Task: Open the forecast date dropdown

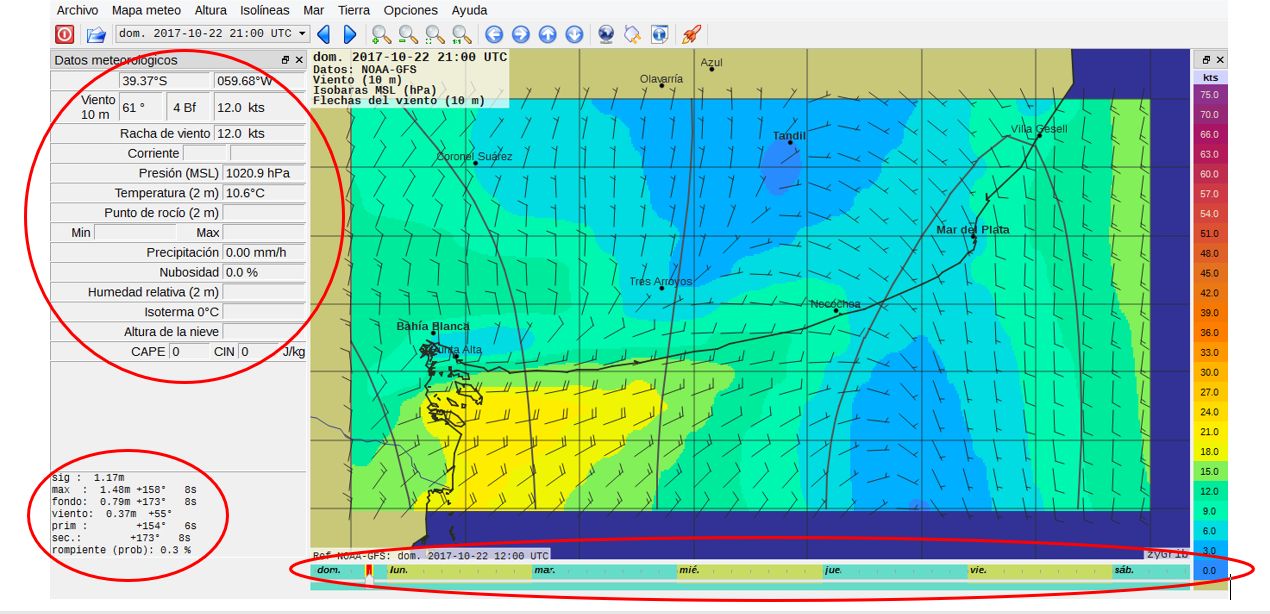Action: click(212, 34)
